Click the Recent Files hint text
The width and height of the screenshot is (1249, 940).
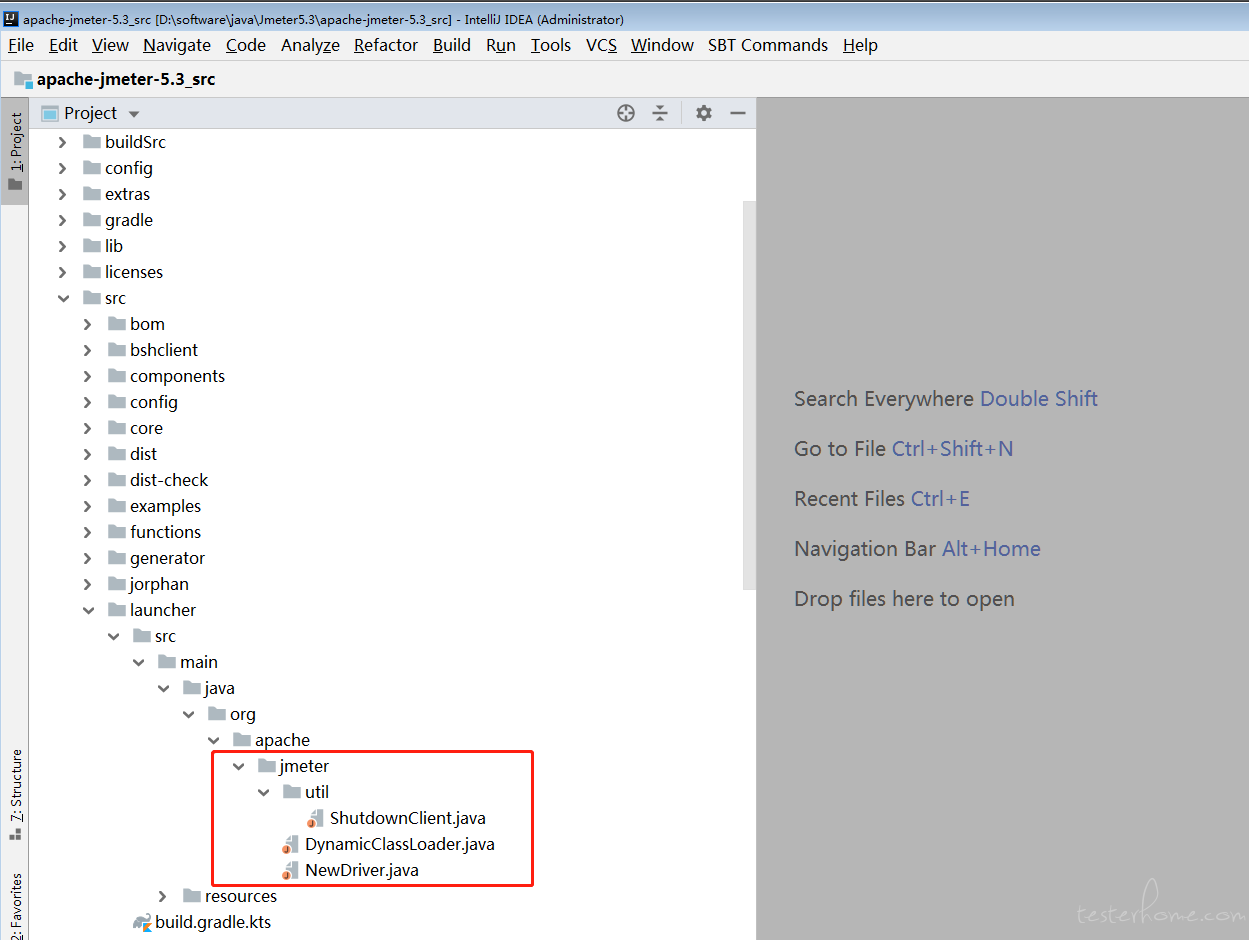pos(882,499)
